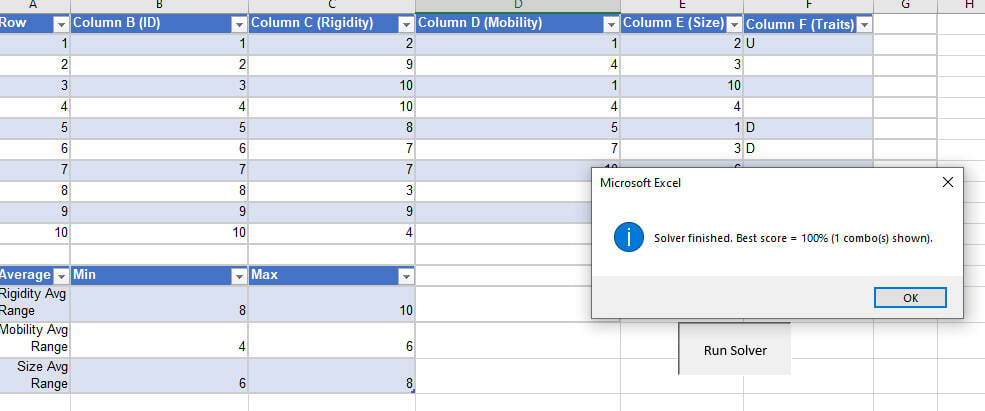Expand the Min column filter dropdown
The width and height of the screenshot is (985, 411).
tap(239, 276)
